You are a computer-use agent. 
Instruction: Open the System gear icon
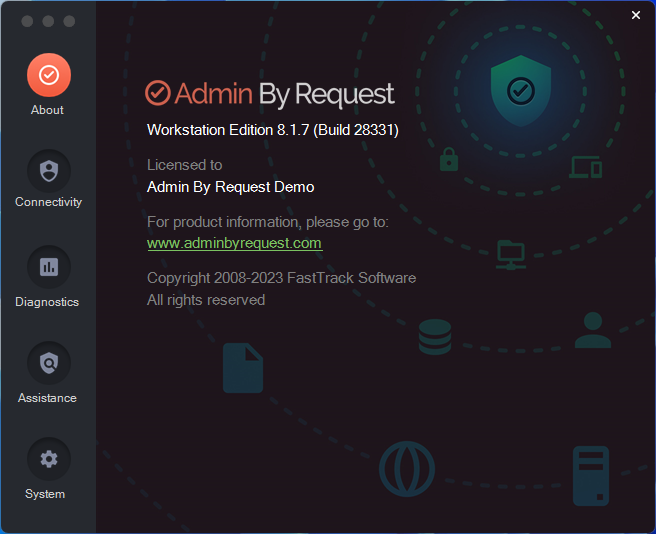[x=49, y=459]
